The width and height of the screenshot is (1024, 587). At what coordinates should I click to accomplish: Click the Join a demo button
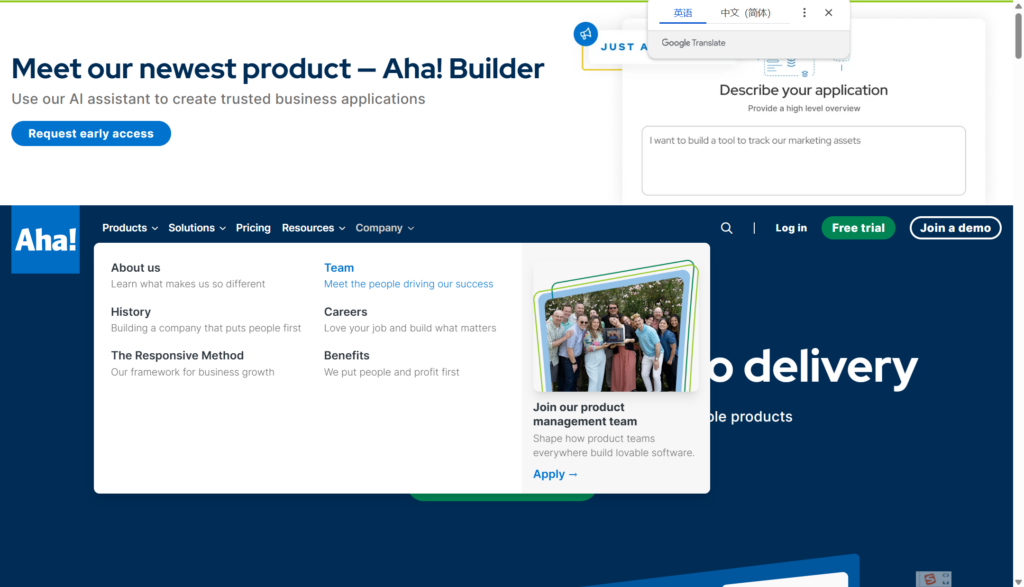955,228
